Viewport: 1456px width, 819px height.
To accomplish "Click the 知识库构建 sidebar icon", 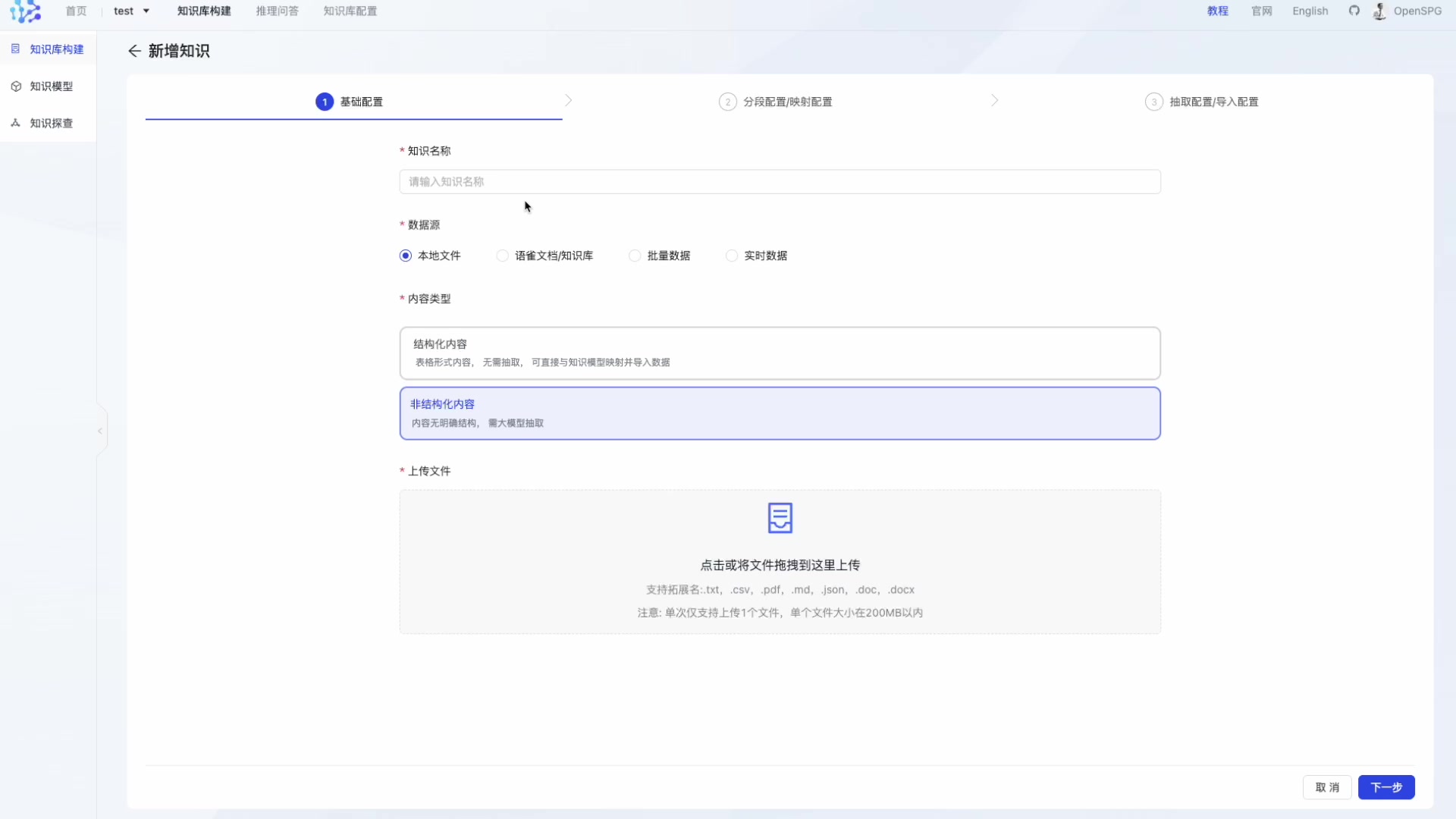I will [x=16, y=49].
